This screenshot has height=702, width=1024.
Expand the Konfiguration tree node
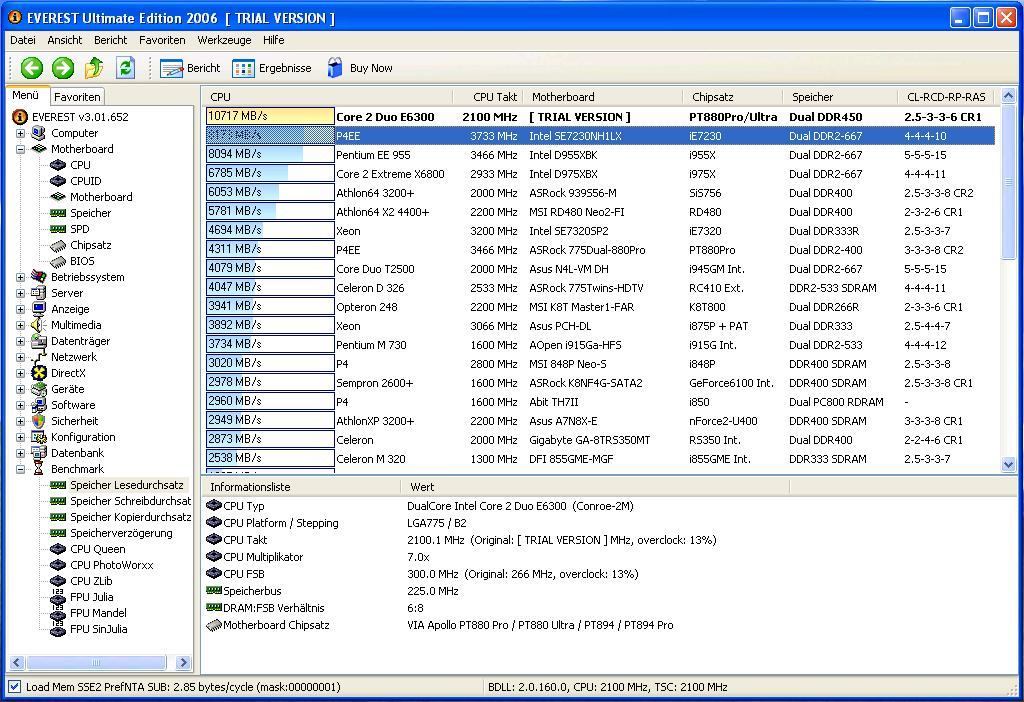coord(20,438)
